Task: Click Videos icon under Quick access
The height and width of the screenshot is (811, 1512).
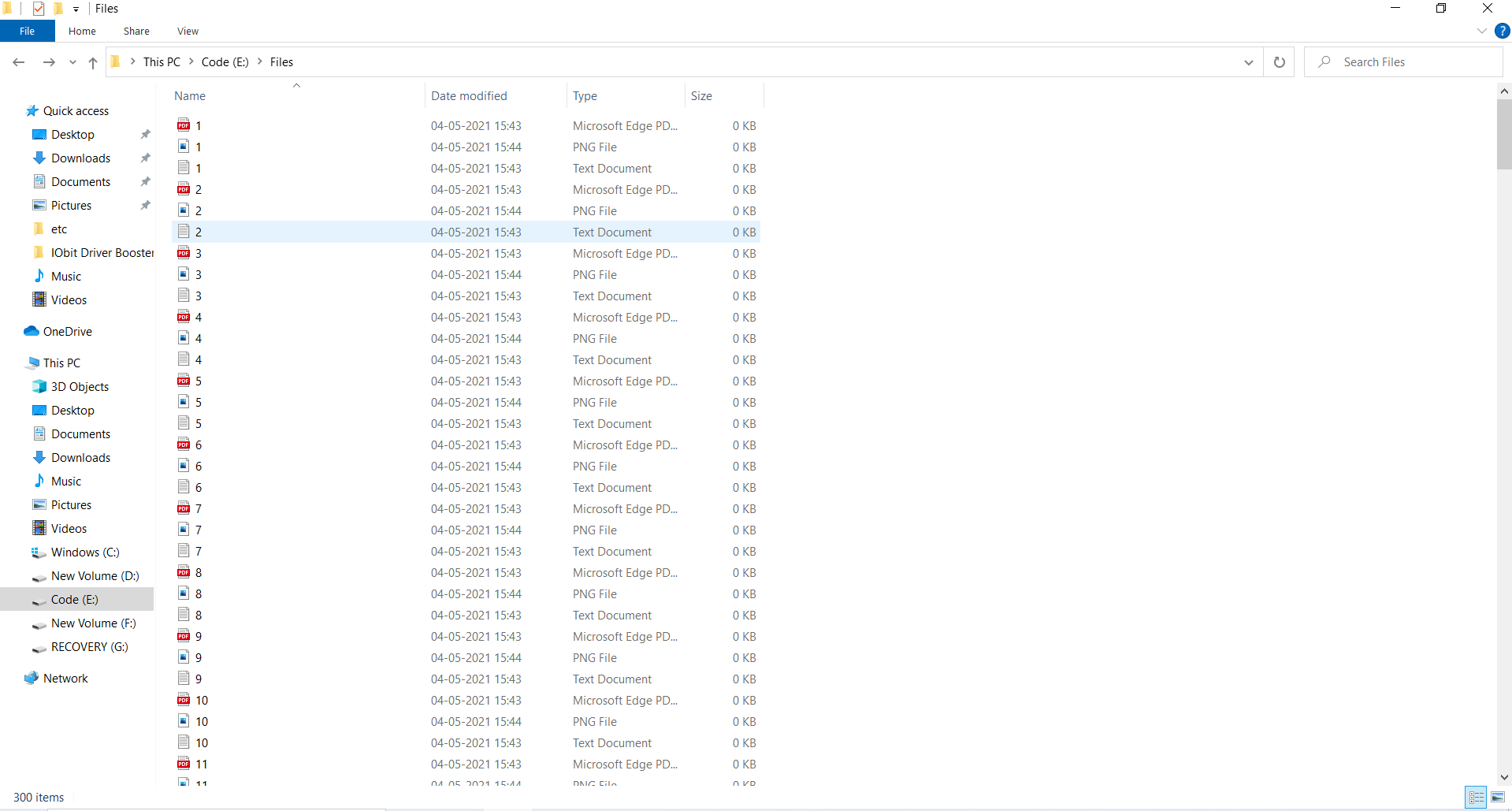Action: coord(39,299)
